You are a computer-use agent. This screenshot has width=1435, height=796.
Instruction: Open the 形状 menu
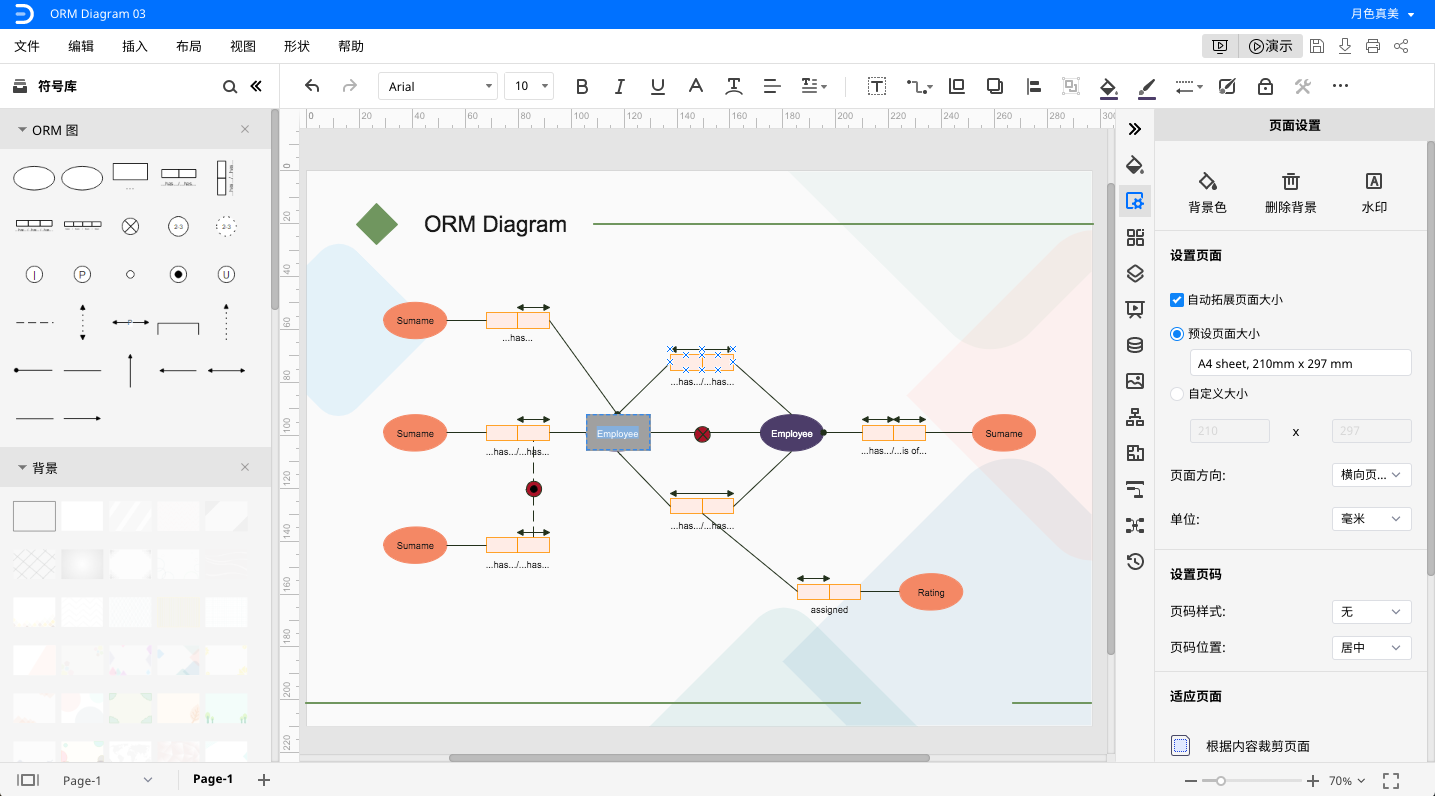(x=297, y=46)
